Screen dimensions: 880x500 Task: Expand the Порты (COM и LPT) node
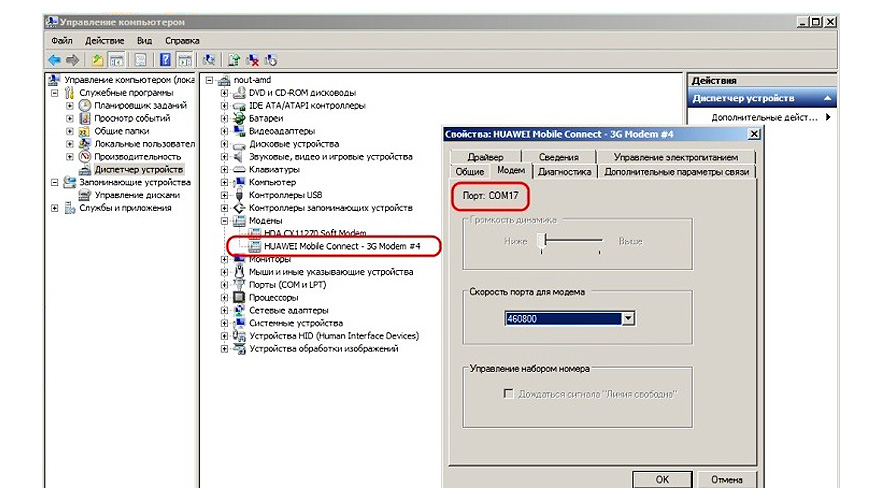(224, 285)
